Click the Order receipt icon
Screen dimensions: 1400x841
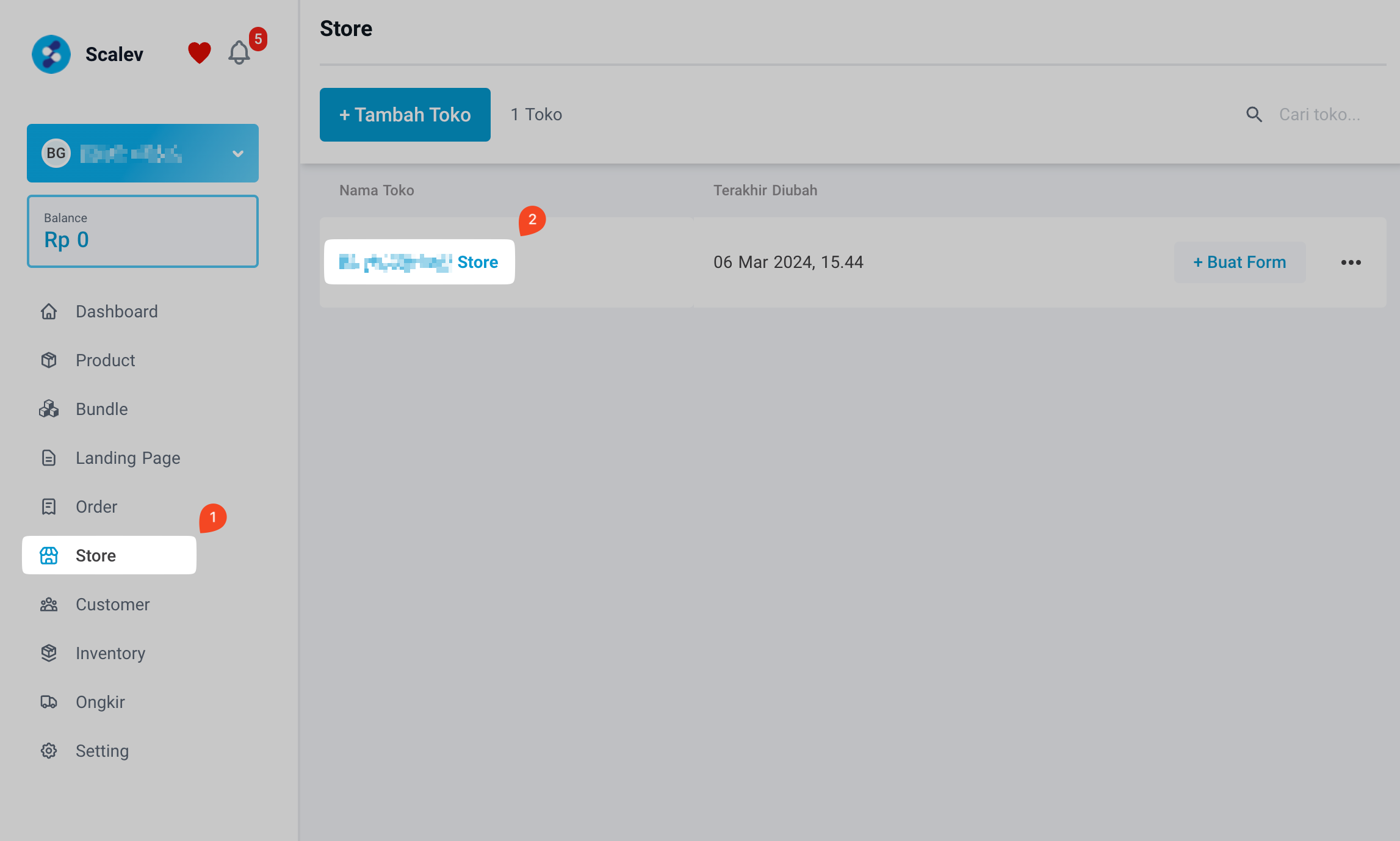49,506
